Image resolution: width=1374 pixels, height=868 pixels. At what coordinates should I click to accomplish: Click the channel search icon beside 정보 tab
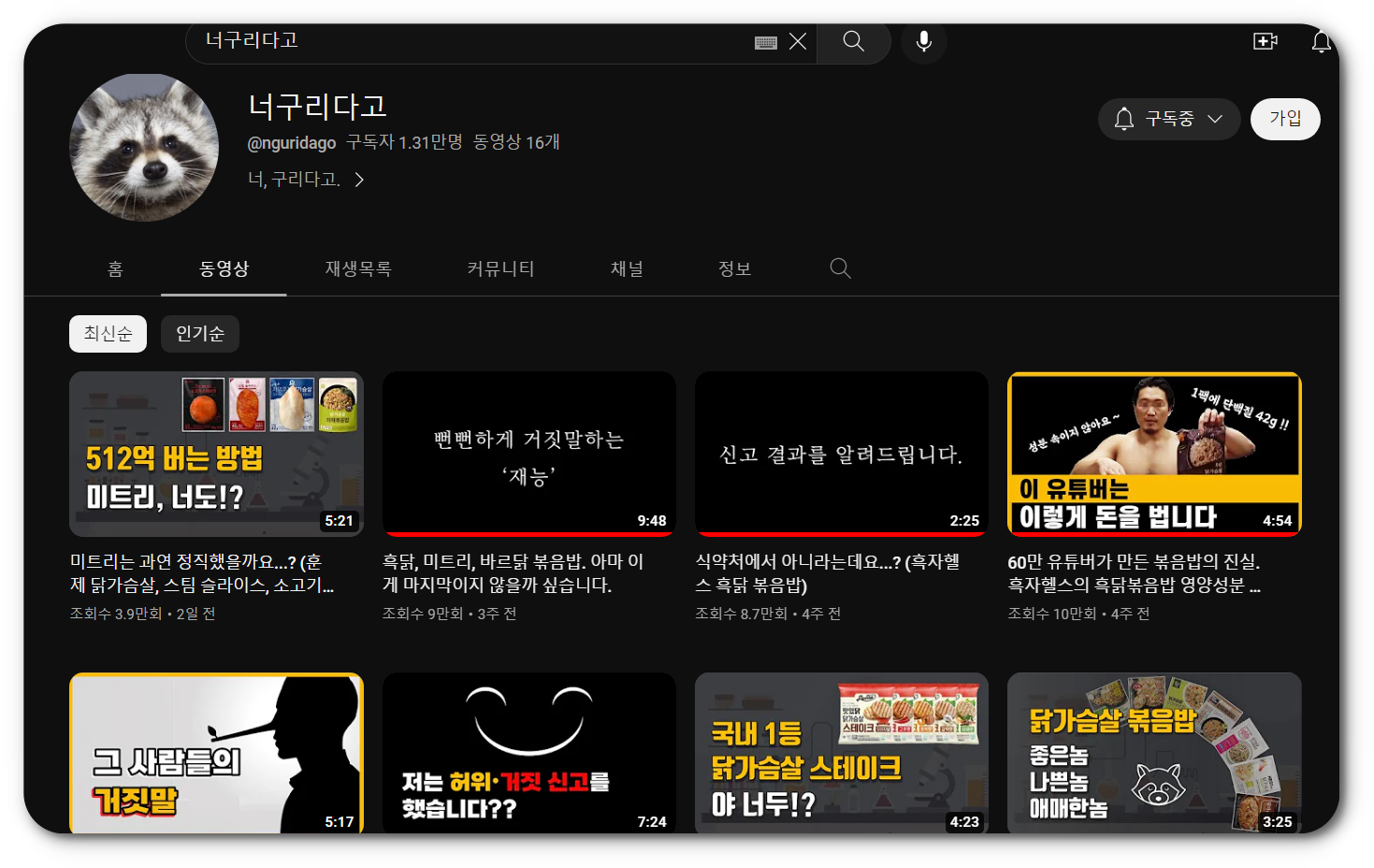[839, 268]
